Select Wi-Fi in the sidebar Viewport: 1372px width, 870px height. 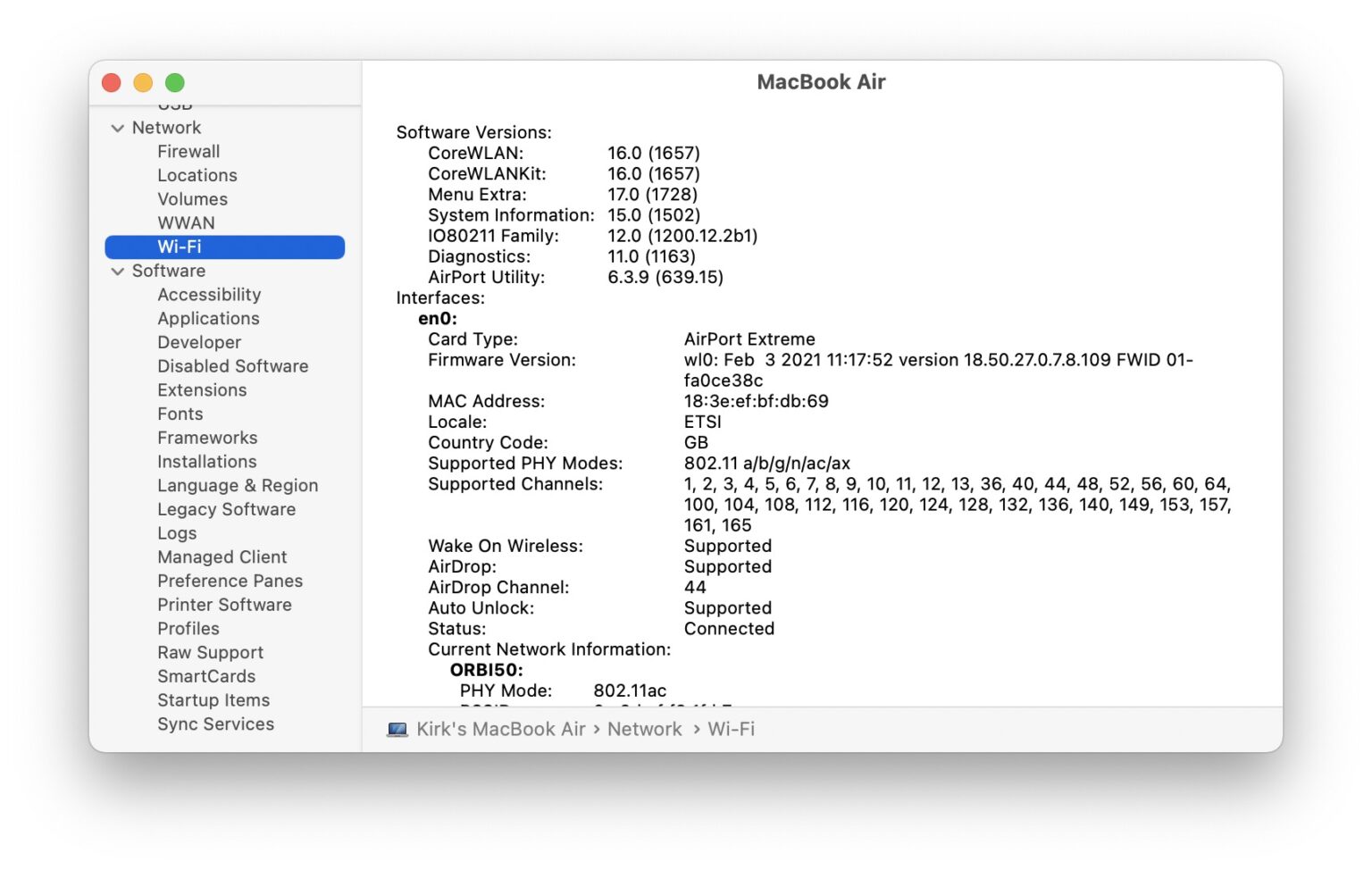[x=180, y=247]
